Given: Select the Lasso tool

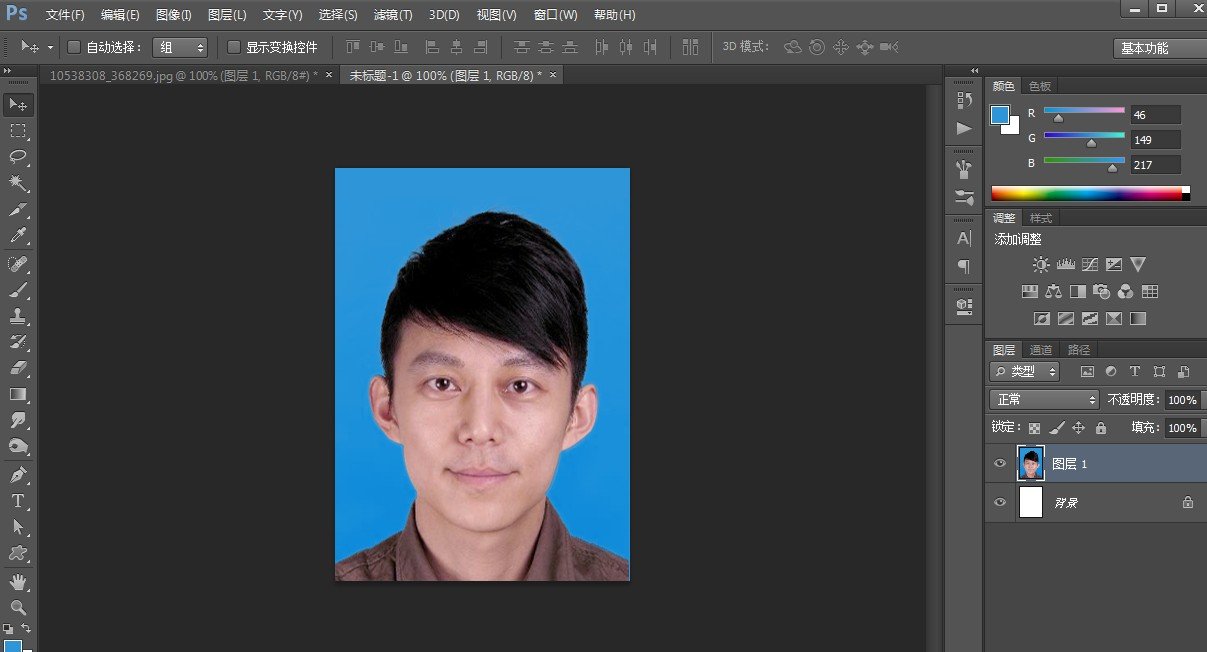Looking at the screenshot, I should (x=18, y=157).
